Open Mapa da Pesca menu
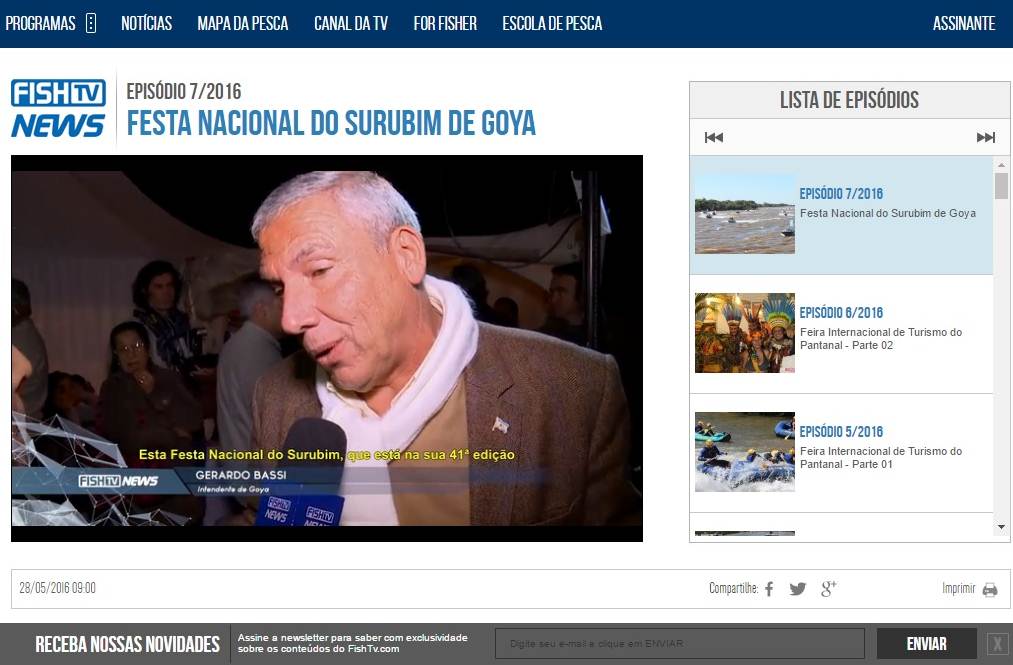The height and width of the screenshot is (665, 1013). click(243, 23)
